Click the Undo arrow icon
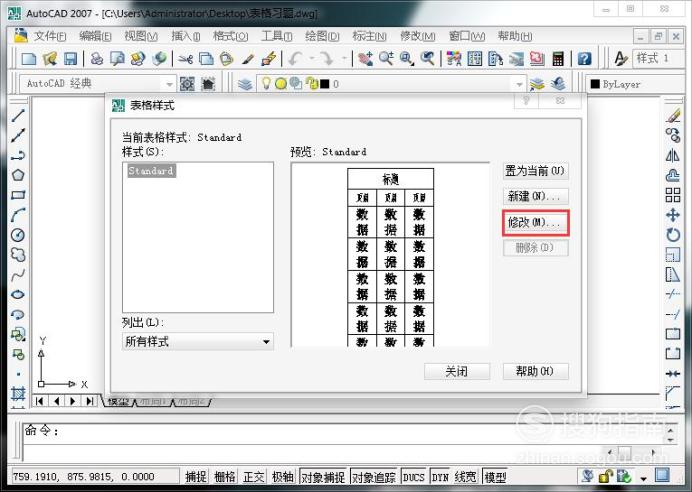The image size is (692, 492). [295, 58]
